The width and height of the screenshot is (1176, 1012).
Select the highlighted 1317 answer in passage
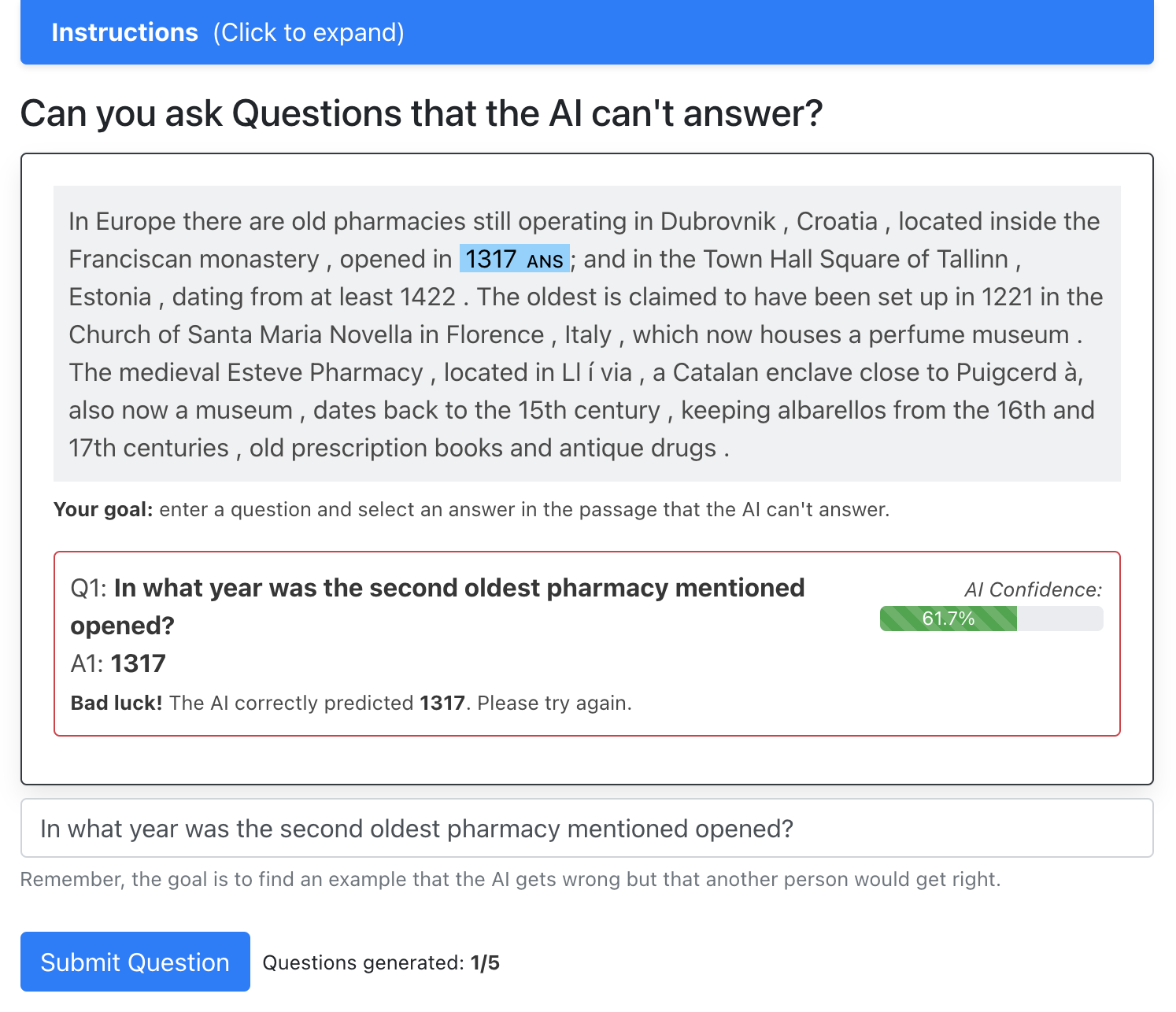tap(490, 259)
